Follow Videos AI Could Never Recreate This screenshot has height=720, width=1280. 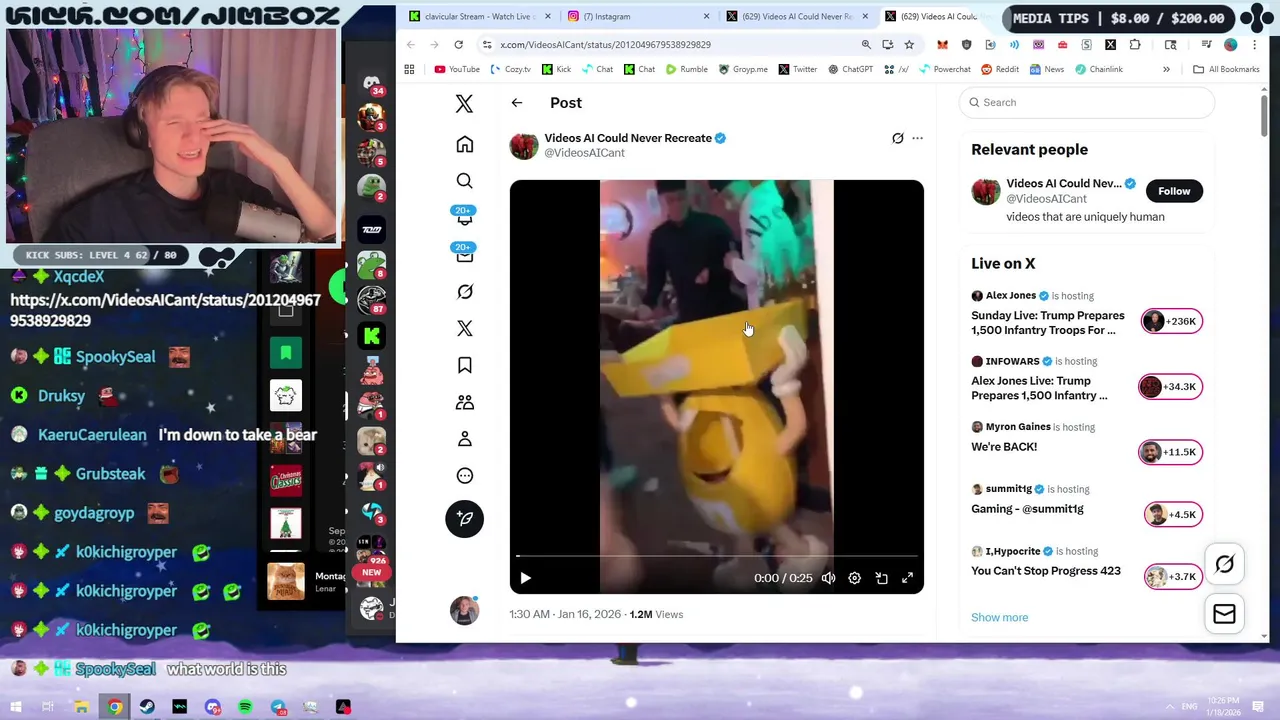pos(1174,191)
